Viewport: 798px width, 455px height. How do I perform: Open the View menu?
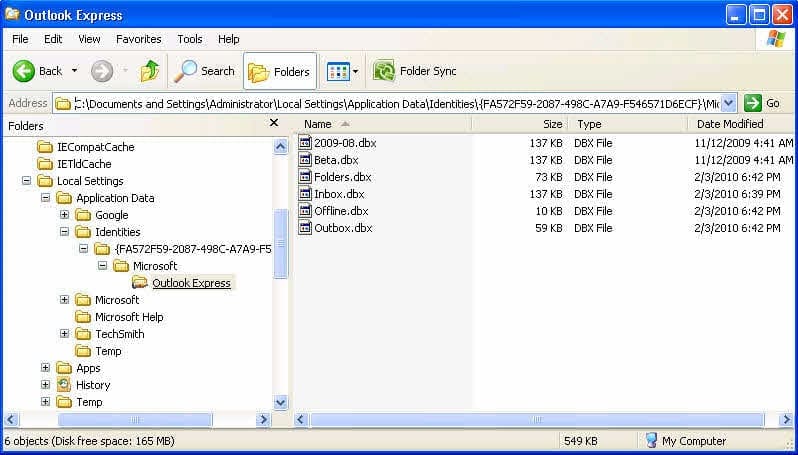tap(89, 39)
